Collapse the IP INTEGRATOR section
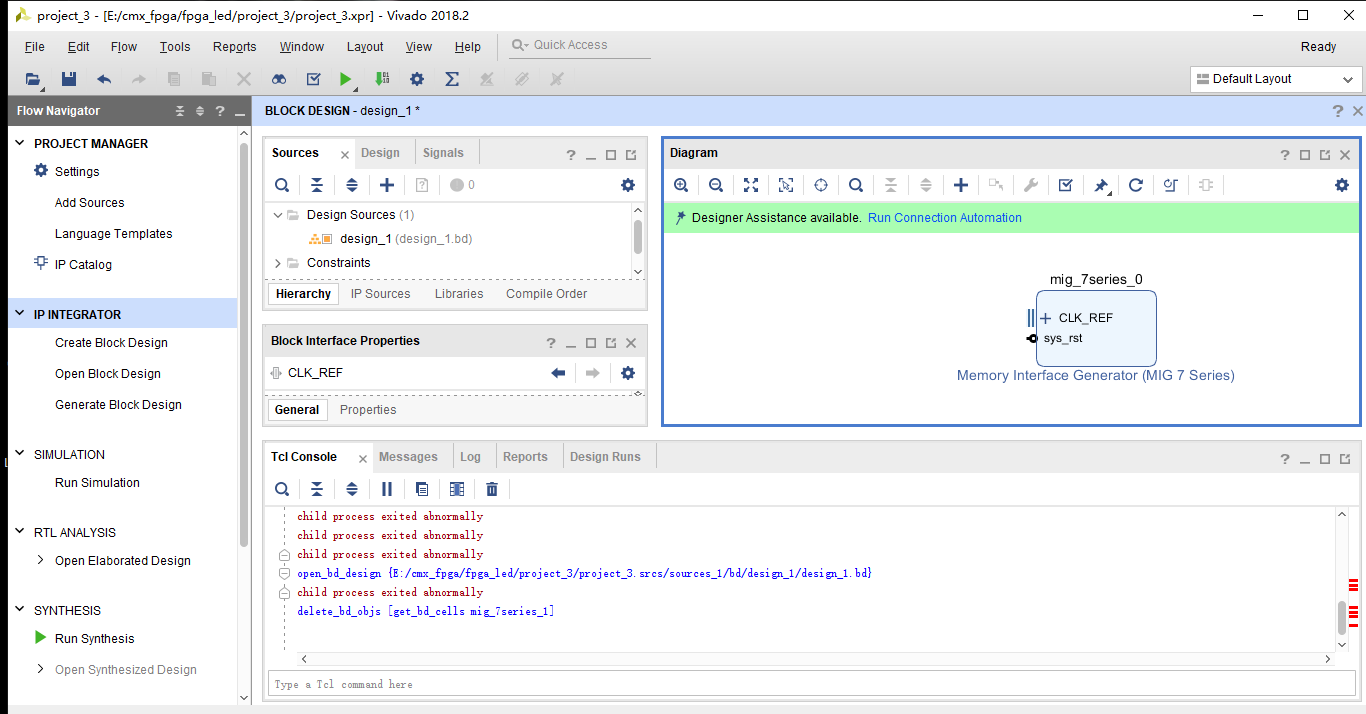 coord(20,314)
